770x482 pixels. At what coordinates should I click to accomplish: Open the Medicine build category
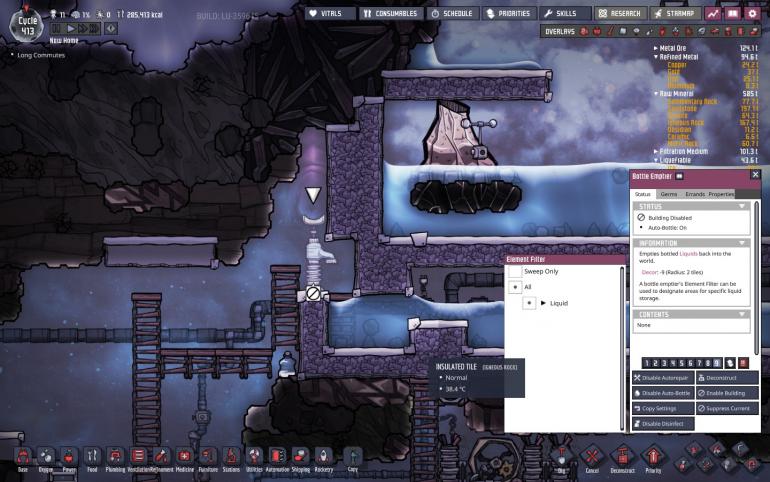185,457
